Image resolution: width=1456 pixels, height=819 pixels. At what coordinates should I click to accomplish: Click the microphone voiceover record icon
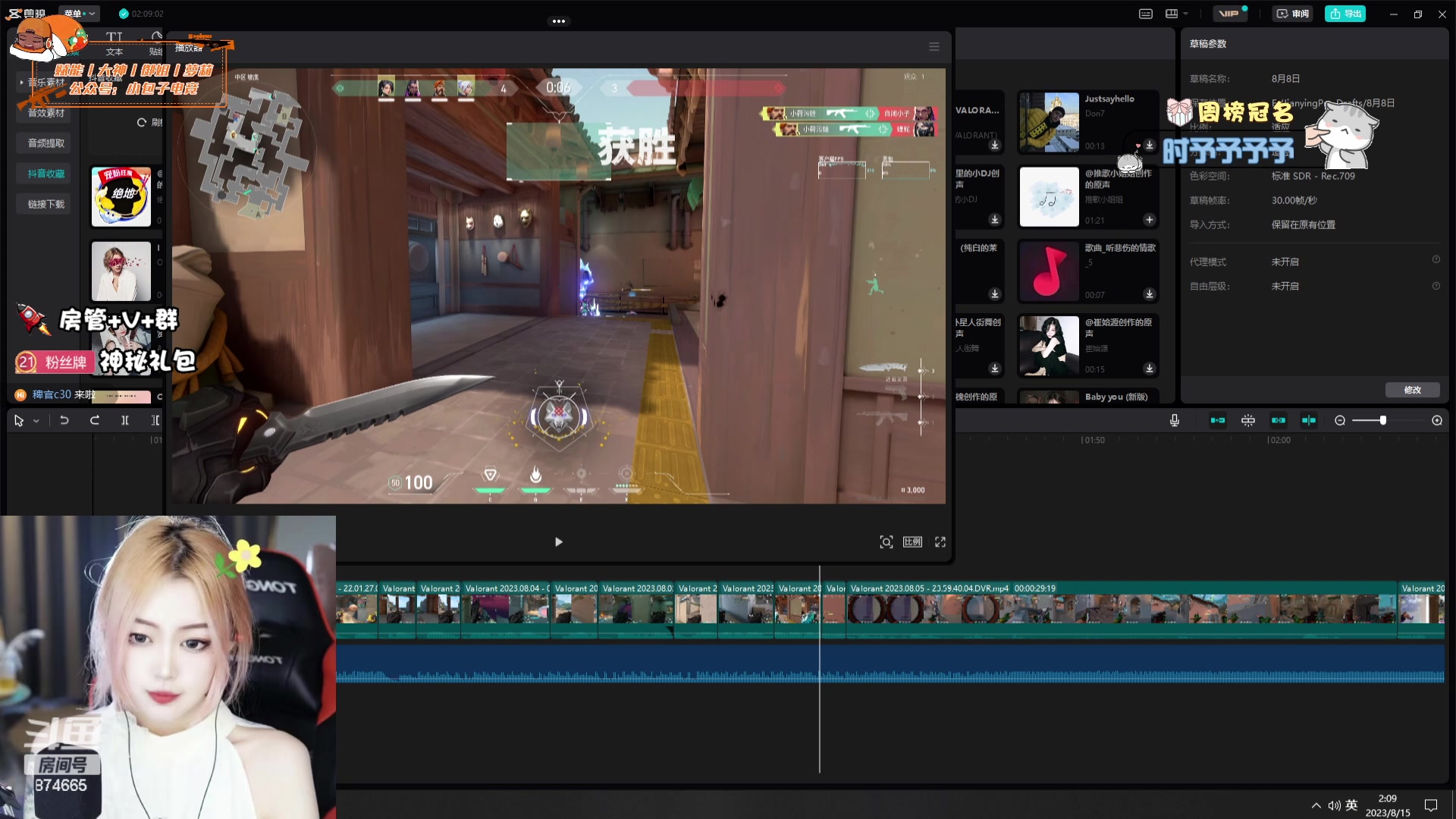coord(1174,420)
